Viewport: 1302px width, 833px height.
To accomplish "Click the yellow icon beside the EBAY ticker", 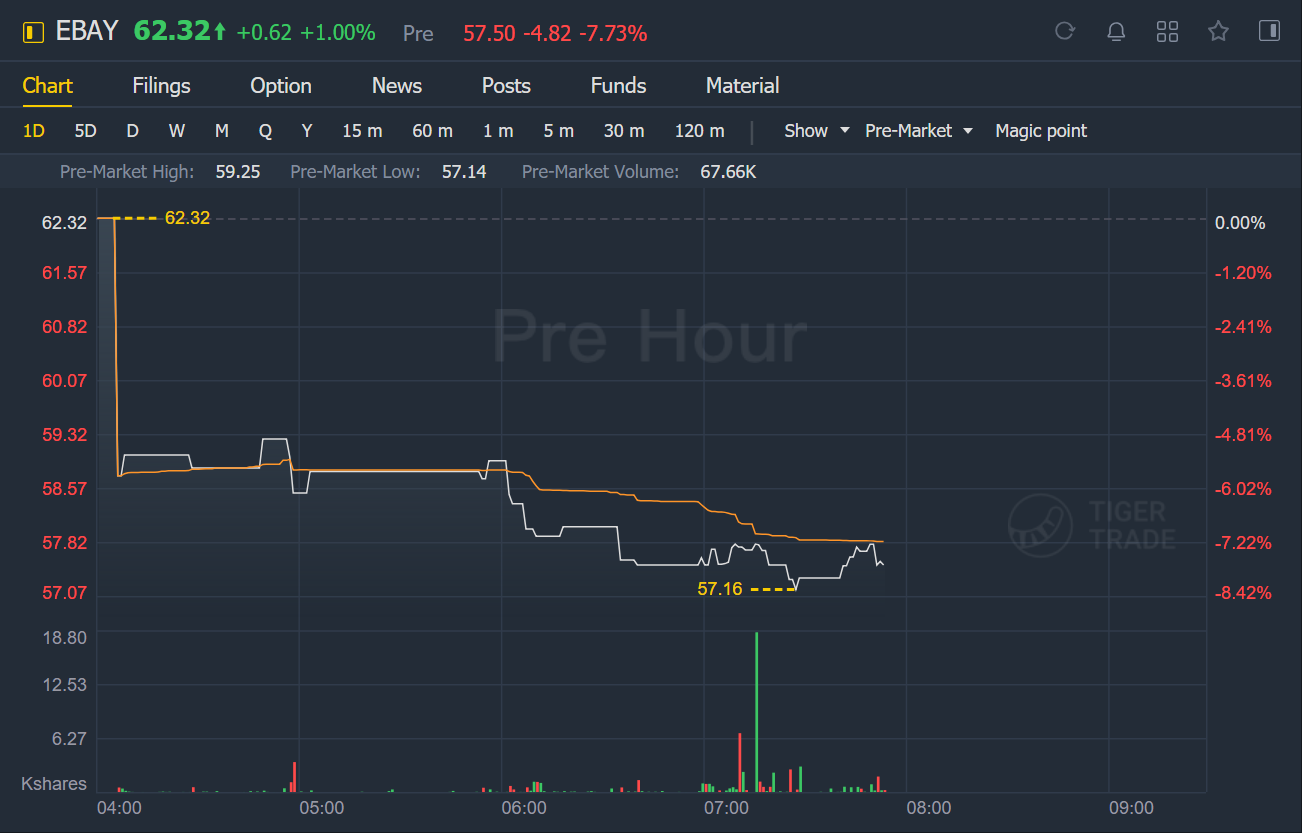I will (33, 33).
